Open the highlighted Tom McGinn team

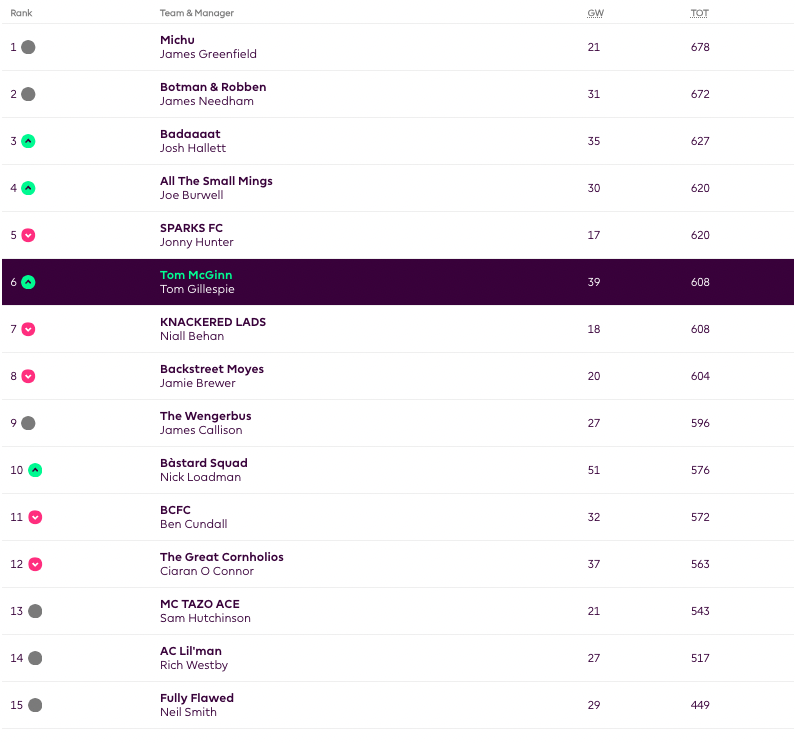click(x=196, y=275)
